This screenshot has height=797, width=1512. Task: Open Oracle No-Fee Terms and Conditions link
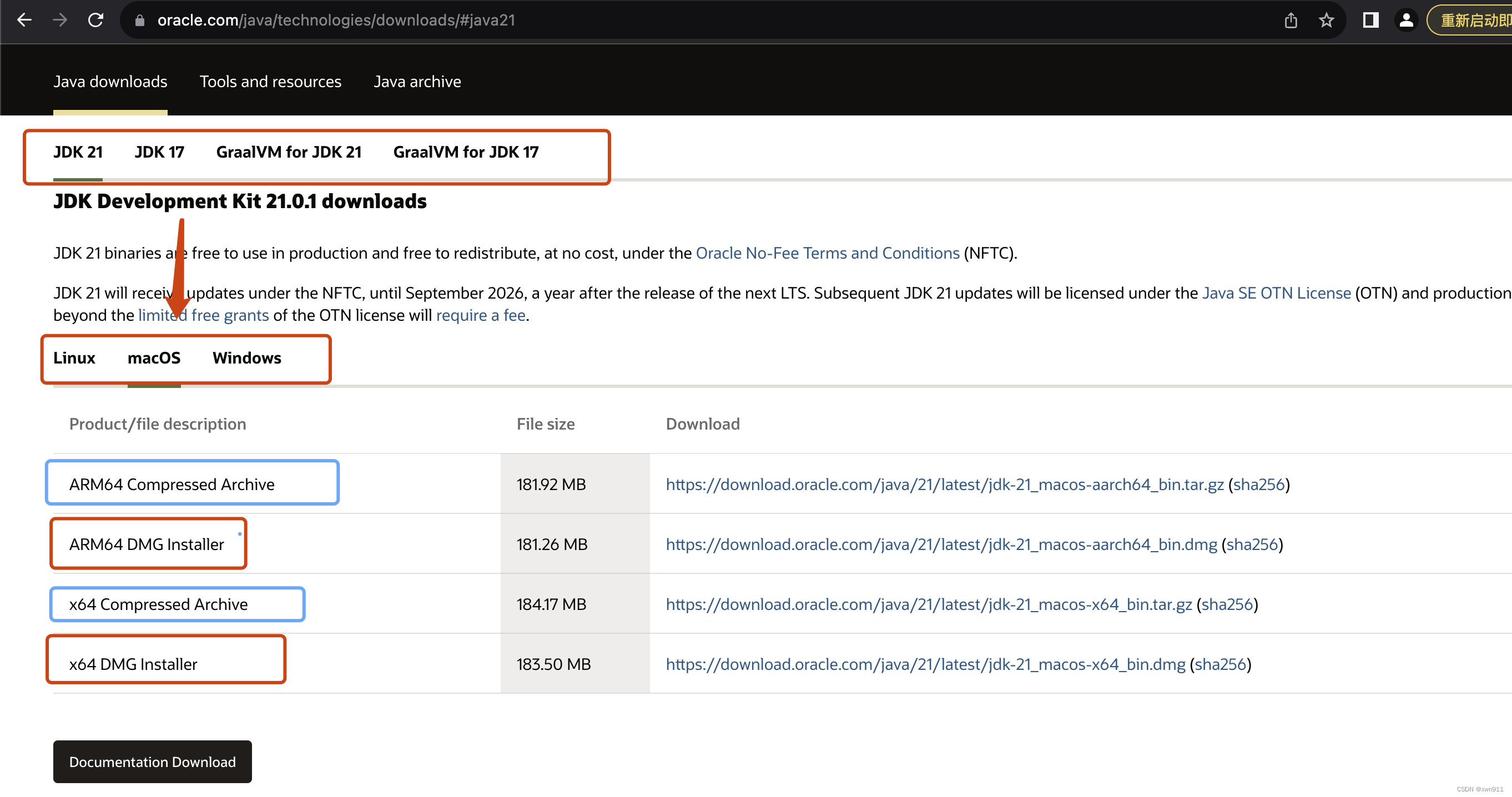coord(827,253)
